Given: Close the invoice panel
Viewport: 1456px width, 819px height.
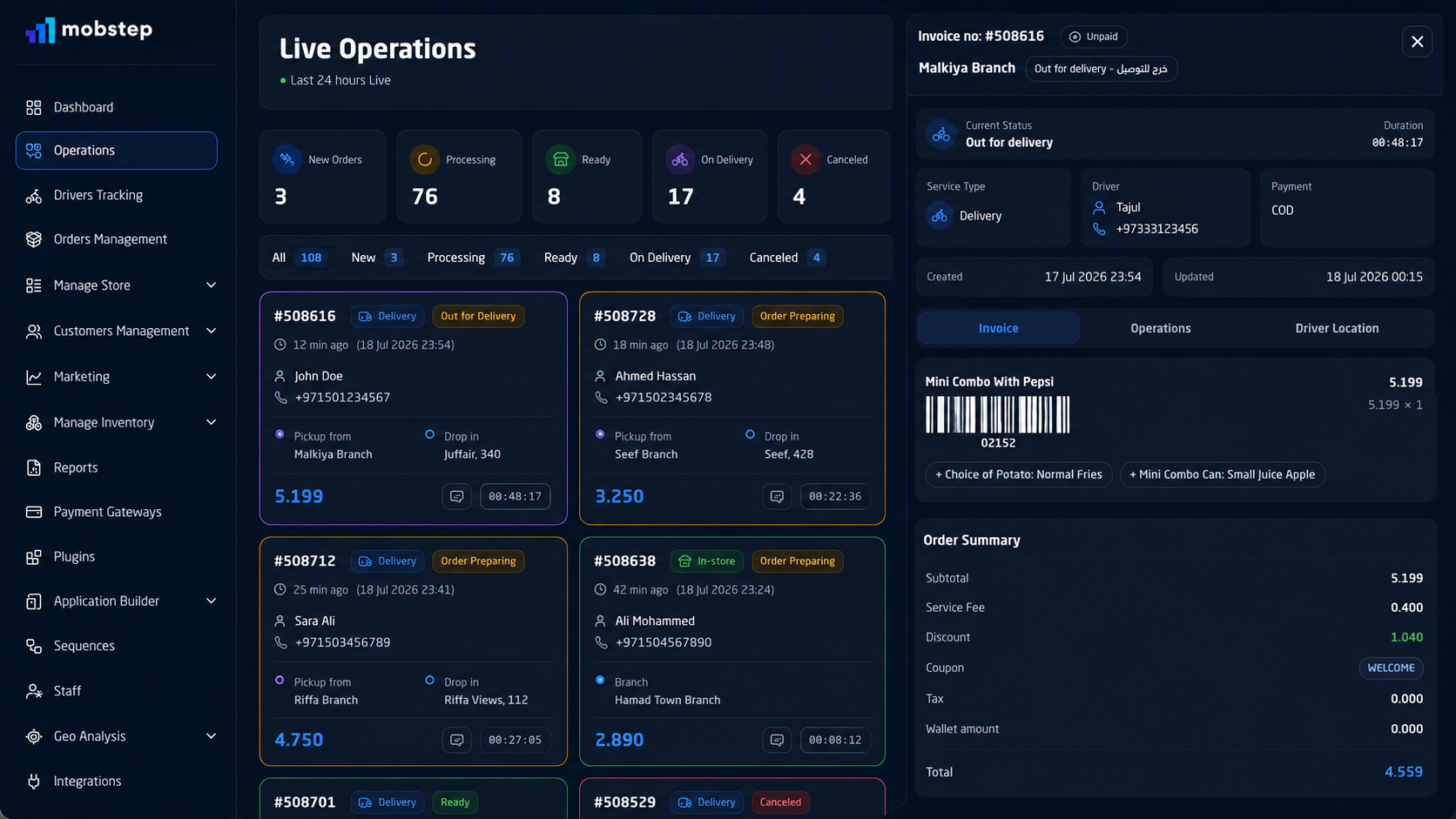Looking at the screenshot, I should [x=1417, y=41].
